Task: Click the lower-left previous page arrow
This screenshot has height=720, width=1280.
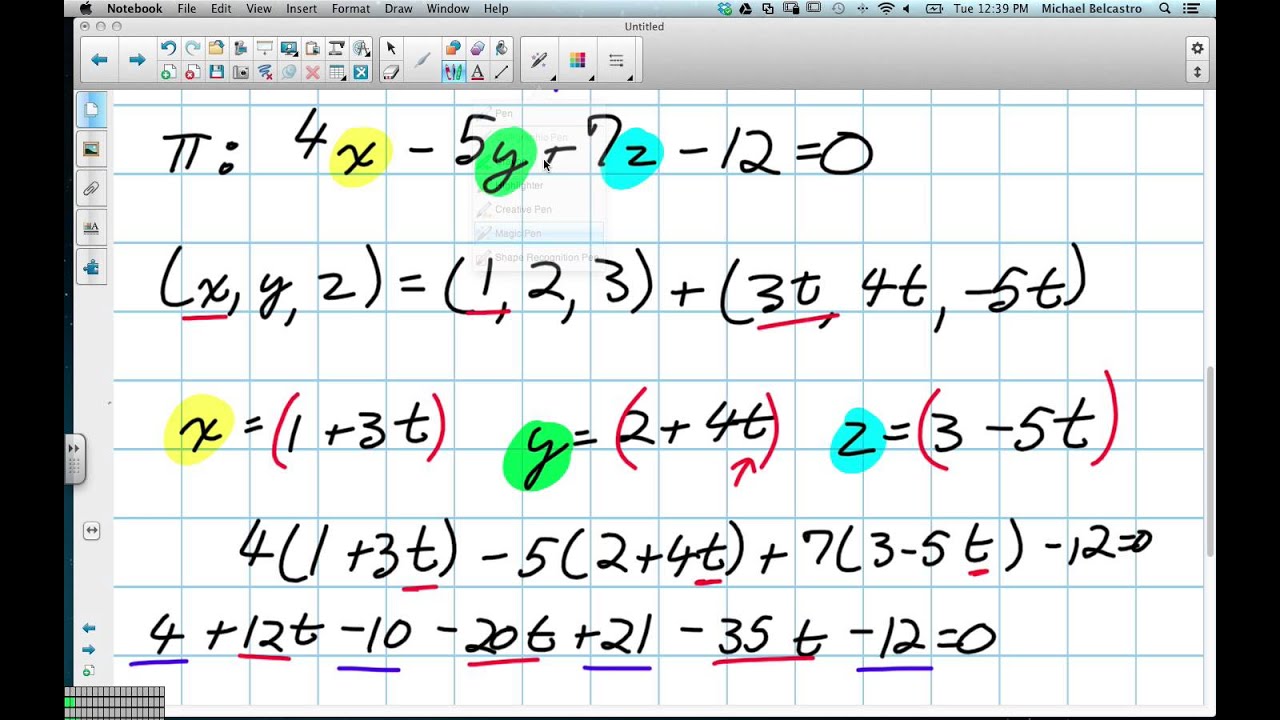Action: pos(89,628)
